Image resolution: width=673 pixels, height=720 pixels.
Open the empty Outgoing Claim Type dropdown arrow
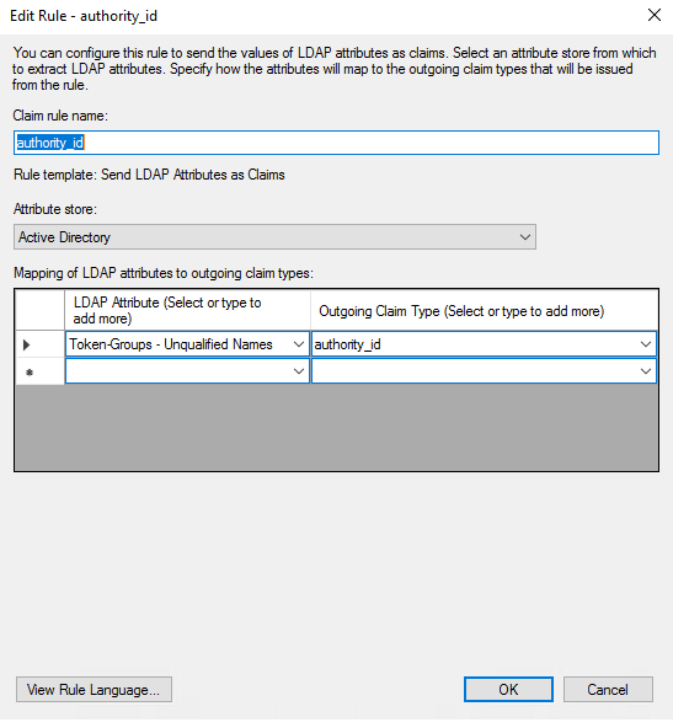click(645, 371)
